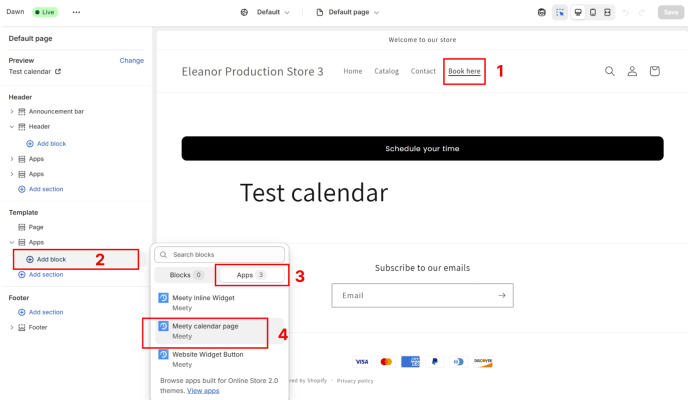Expand the second Apps section in Header group
This screenshot has width=688, height=400.
tap(12, 174)
